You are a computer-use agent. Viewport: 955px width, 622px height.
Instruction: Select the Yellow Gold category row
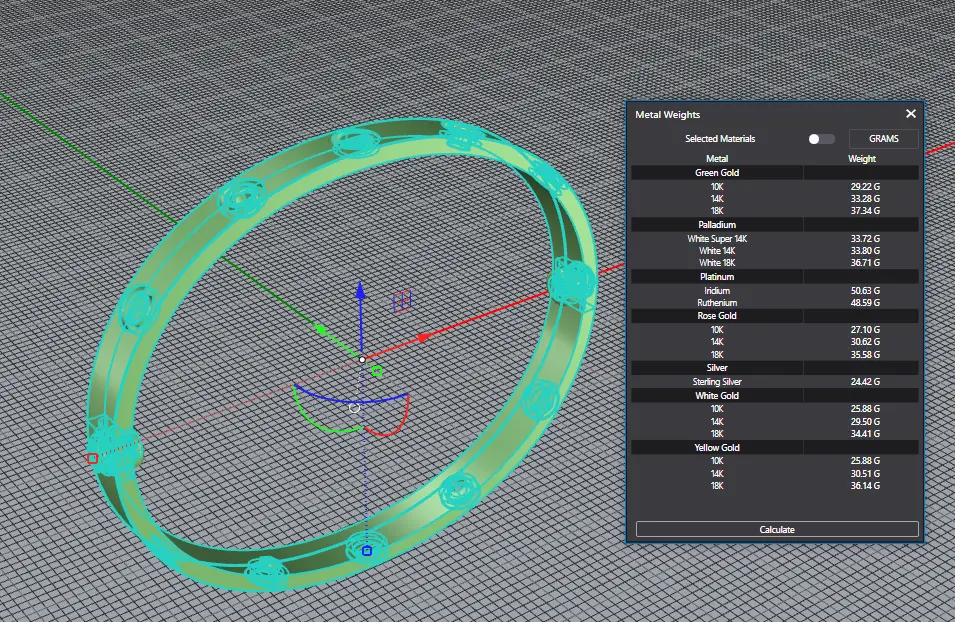click(775, 448)
